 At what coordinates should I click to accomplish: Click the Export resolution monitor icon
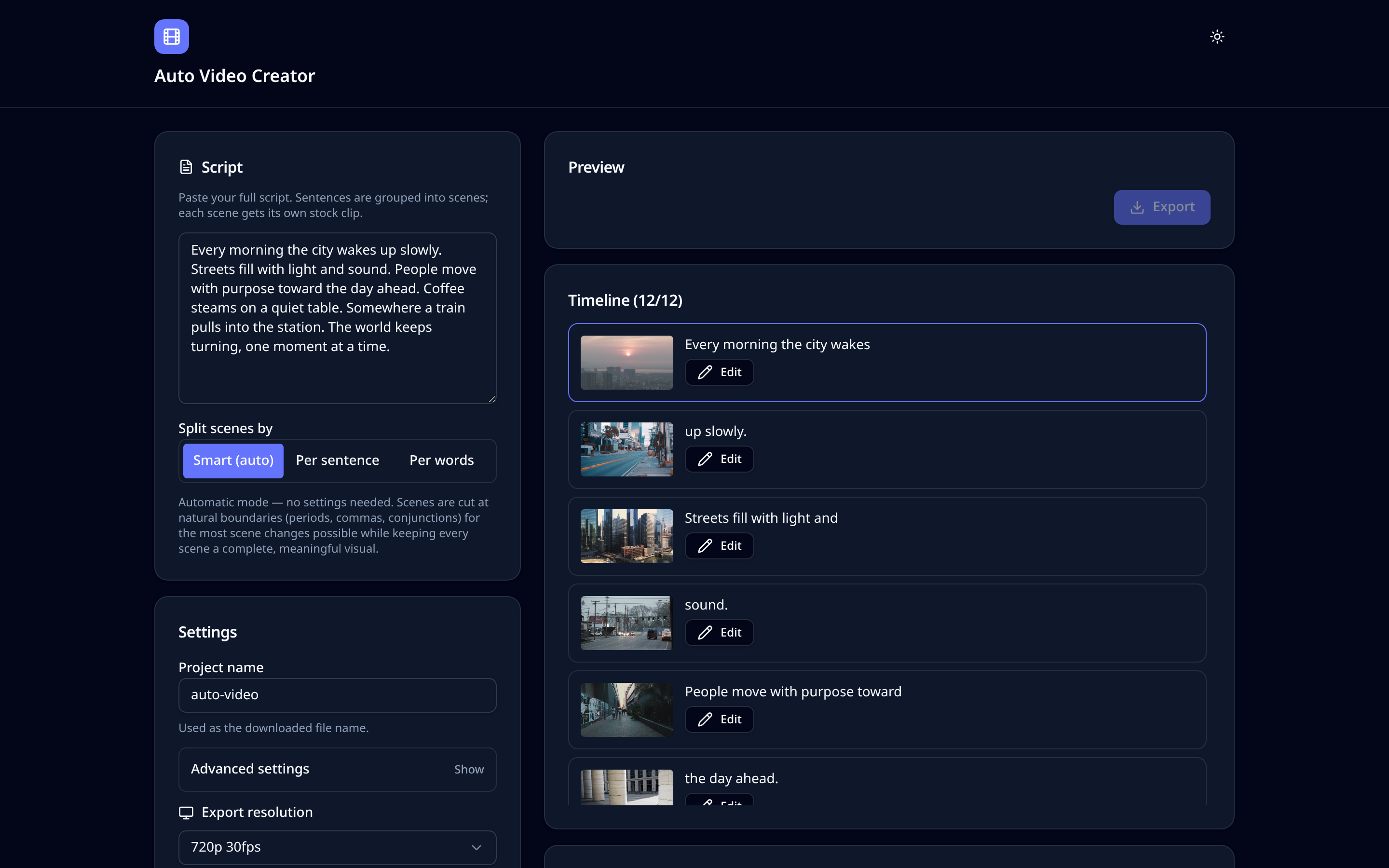click(x=186, y=813)
